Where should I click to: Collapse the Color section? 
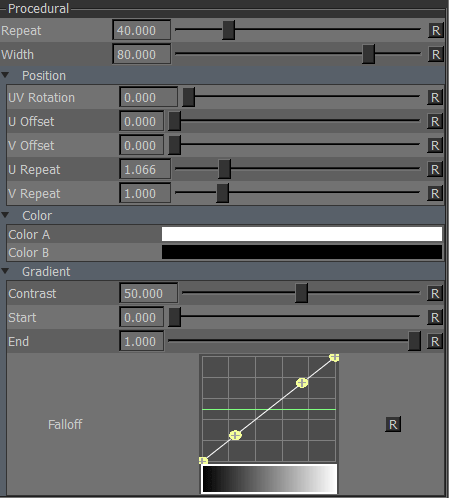(5, 215)
